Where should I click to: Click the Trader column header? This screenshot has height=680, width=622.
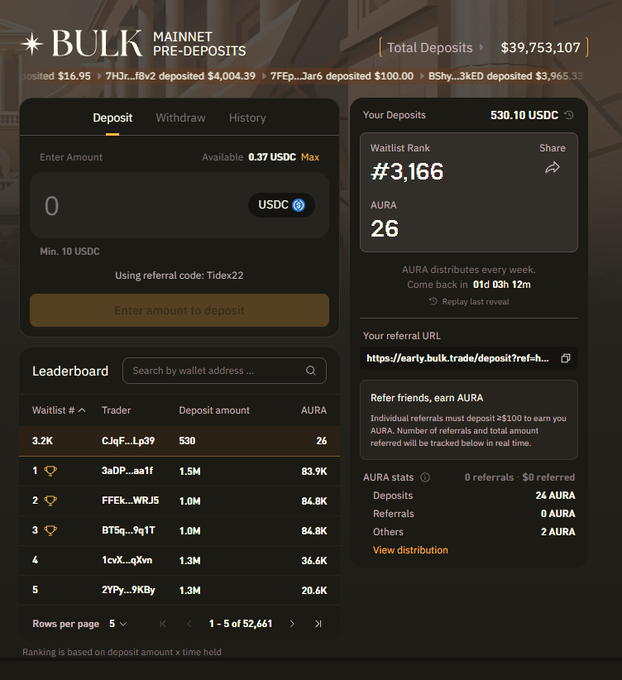[116, 410]
